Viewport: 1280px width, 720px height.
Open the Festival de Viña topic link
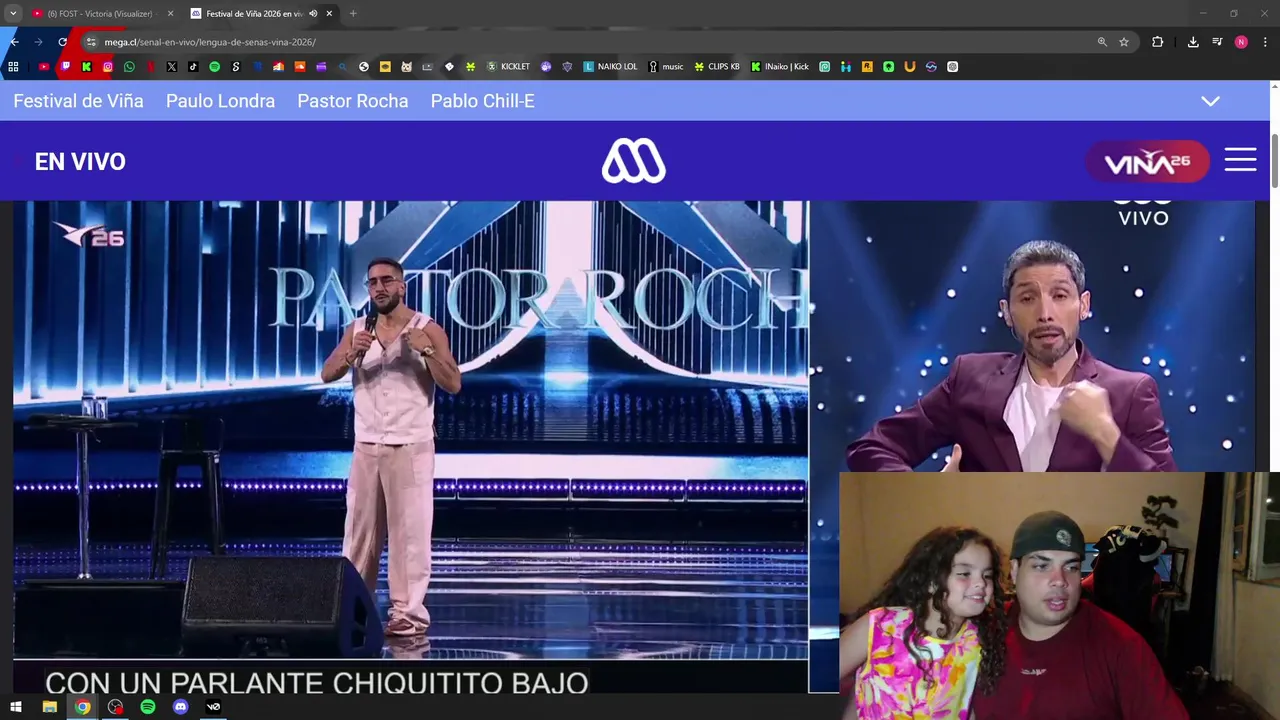pos(78,101)
